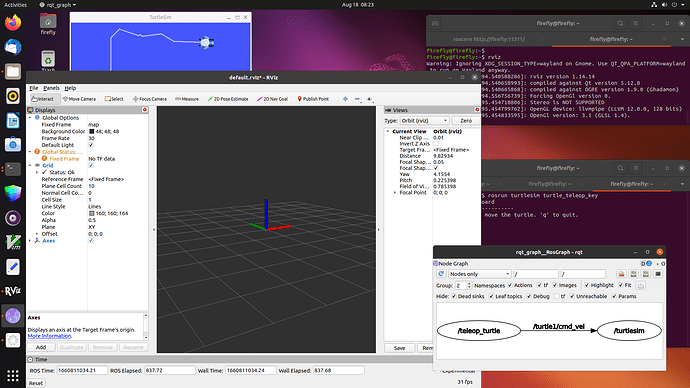Open the RViz Help menu
Screen dimensions: 690x388
70,88
